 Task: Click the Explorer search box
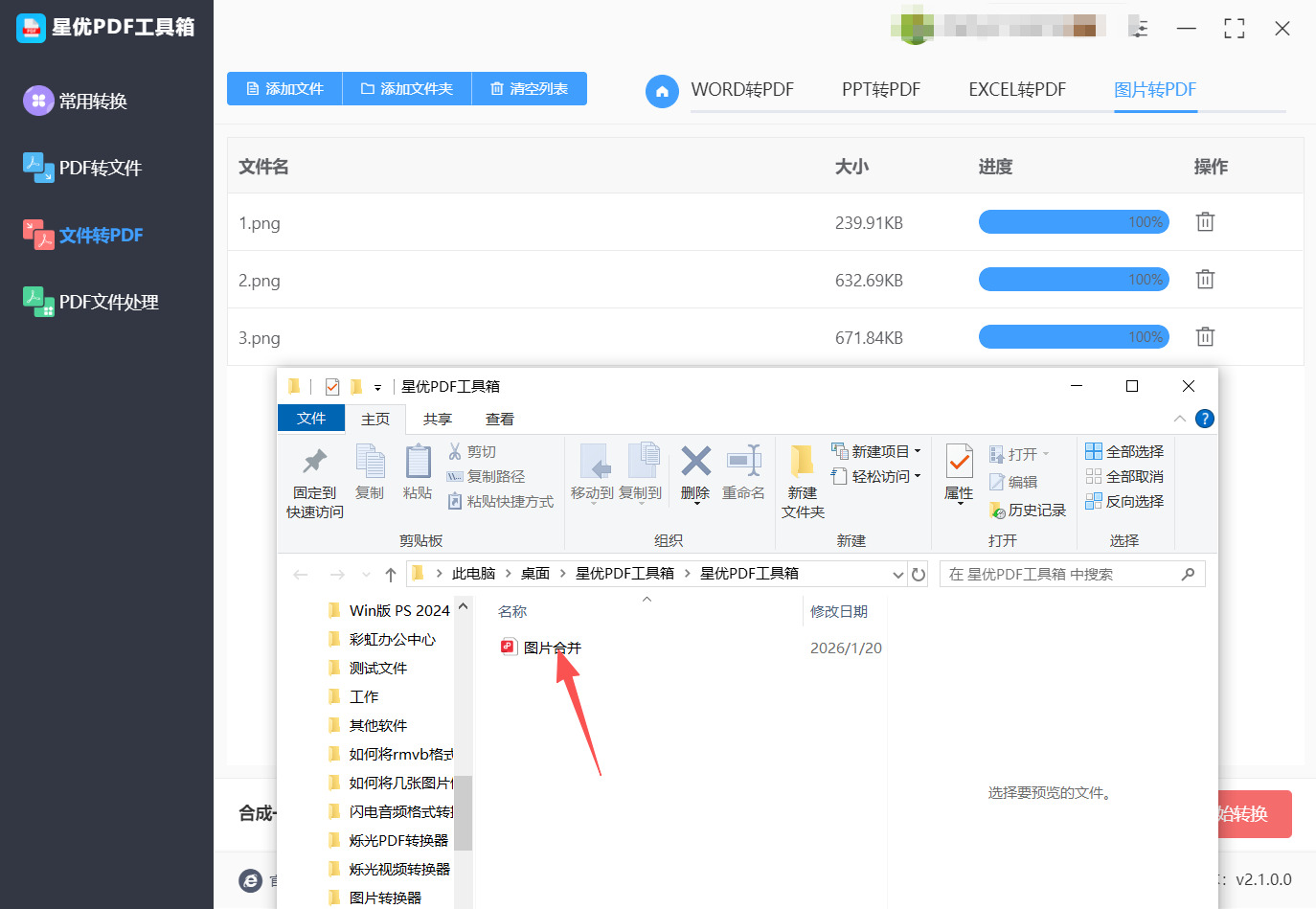[1072, 575]
